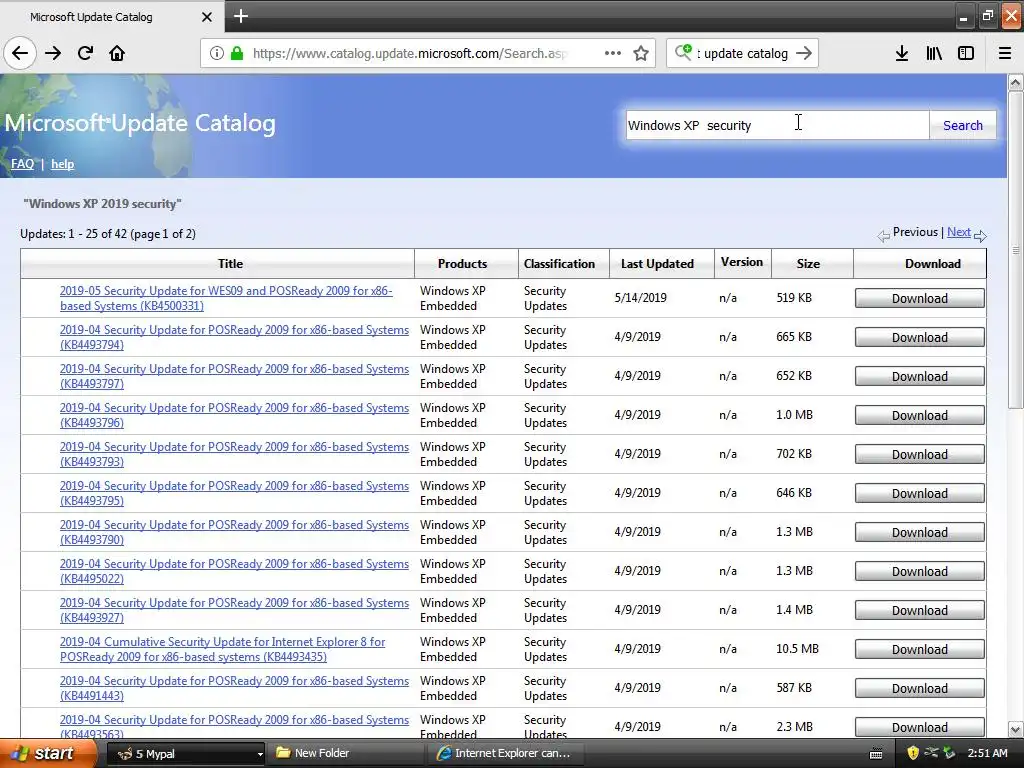1024x768 pixels.
Task: Click the next page arrow icon
Action: tap(980, 236)
